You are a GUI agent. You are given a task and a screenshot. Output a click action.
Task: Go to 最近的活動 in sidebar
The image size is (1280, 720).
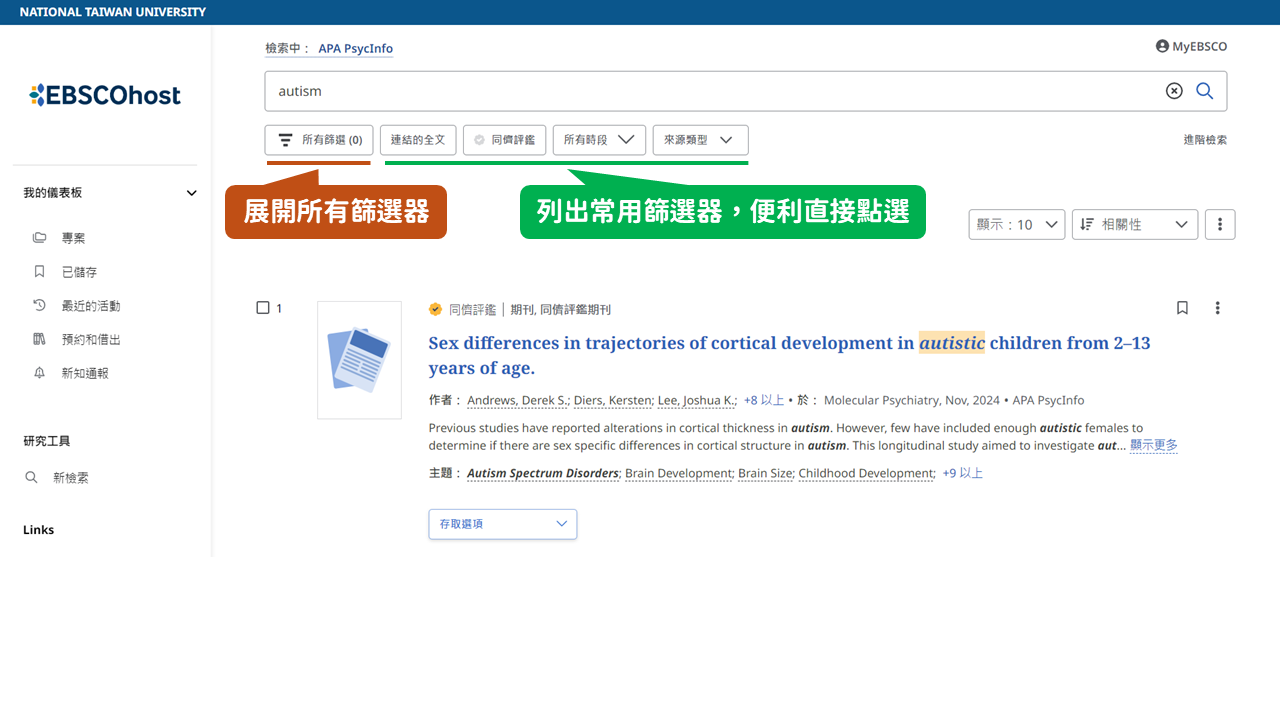90,306
